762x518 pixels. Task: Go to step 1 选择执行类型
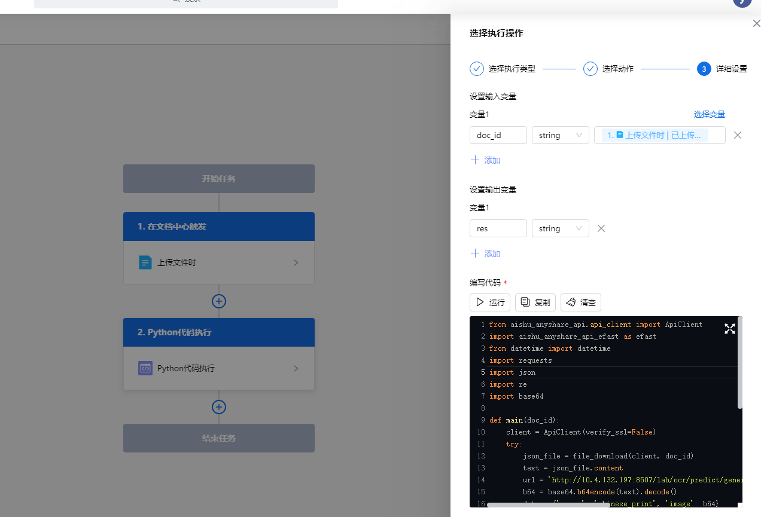[x=503, y=69]
